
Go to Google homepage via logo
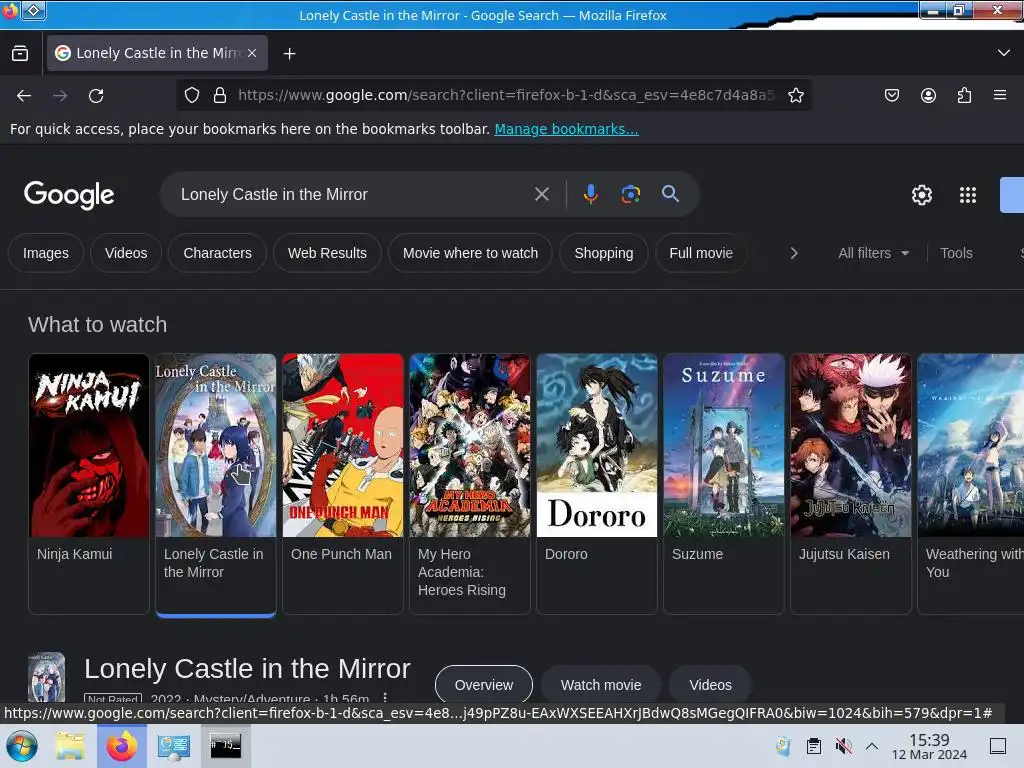pos(69,195)
